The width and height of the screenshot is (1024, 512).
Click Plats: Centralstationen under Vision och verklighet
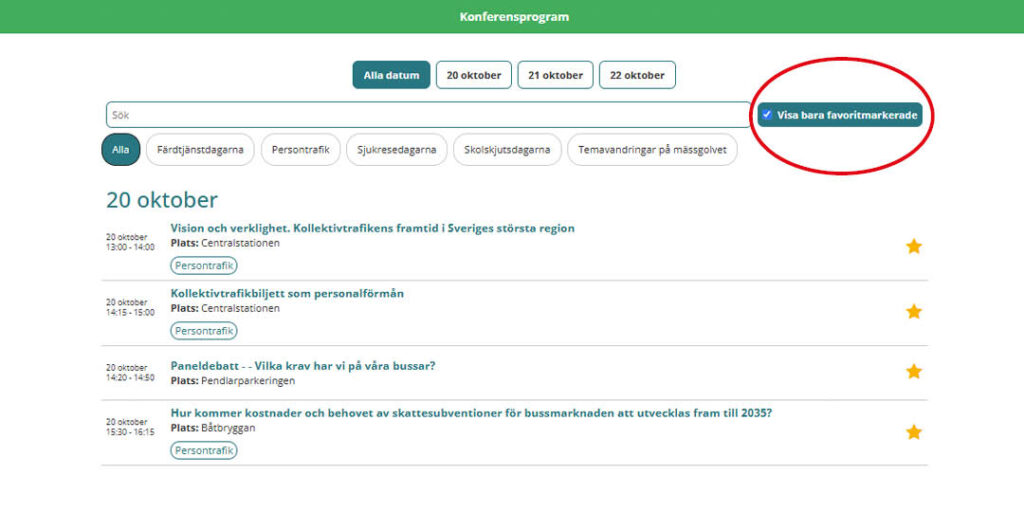coord(225,243)
